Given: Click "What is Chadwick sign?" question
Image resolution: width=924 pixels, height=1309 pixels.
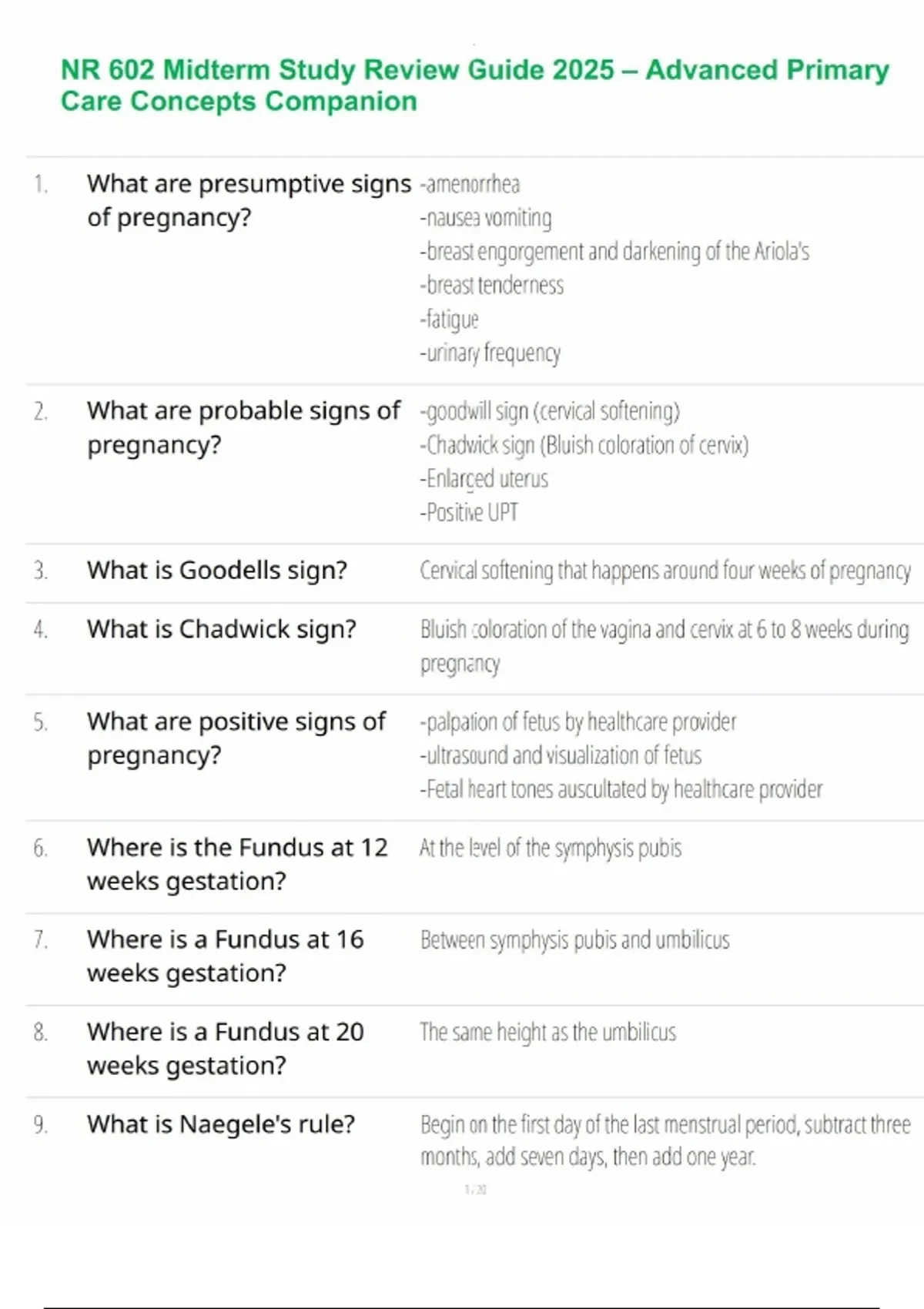Looking at the screenshot, I should tap(221, 630).
